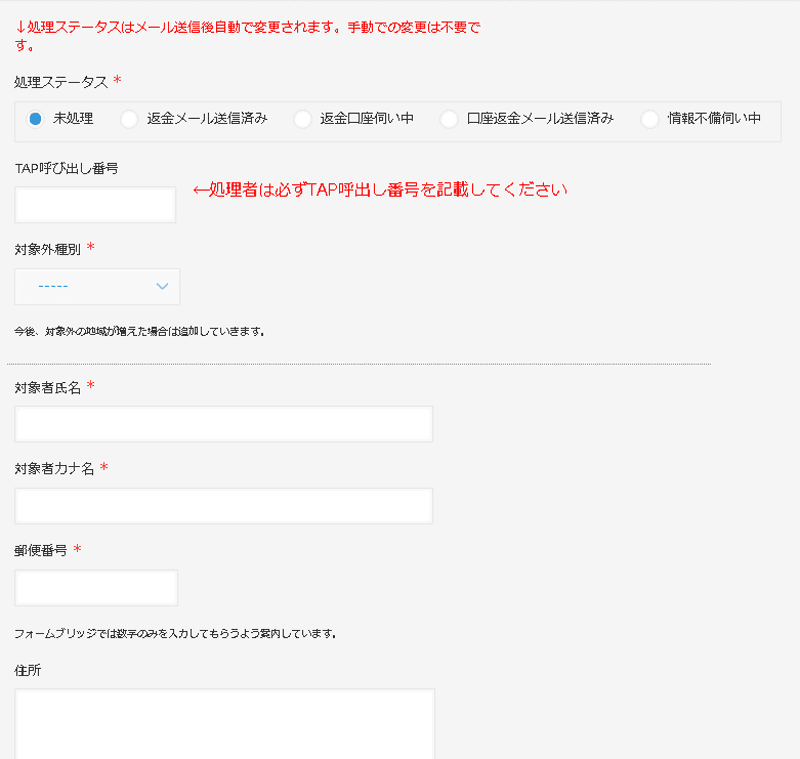Click the 郵便番号 field label

[40, 551]
